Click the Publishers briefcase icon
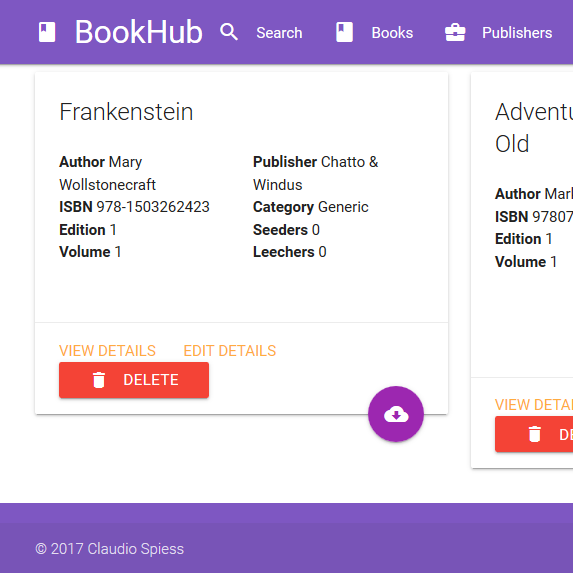Viewport: 573px width, 573px height. tap(455, 32)
